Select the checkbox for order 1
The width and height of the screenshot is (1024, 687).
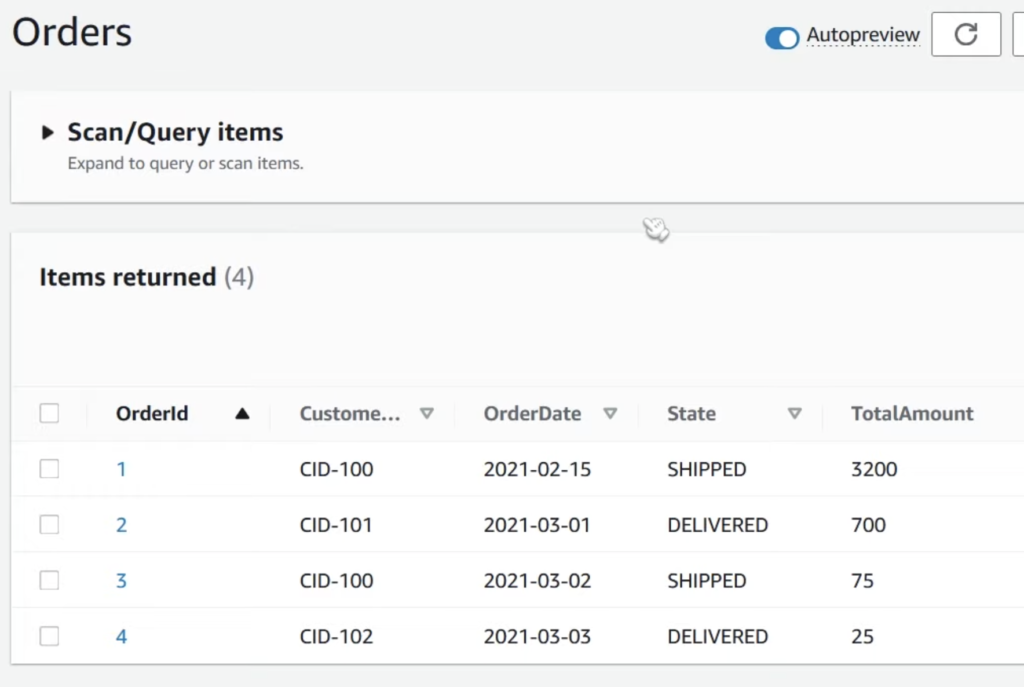[49, 469]
